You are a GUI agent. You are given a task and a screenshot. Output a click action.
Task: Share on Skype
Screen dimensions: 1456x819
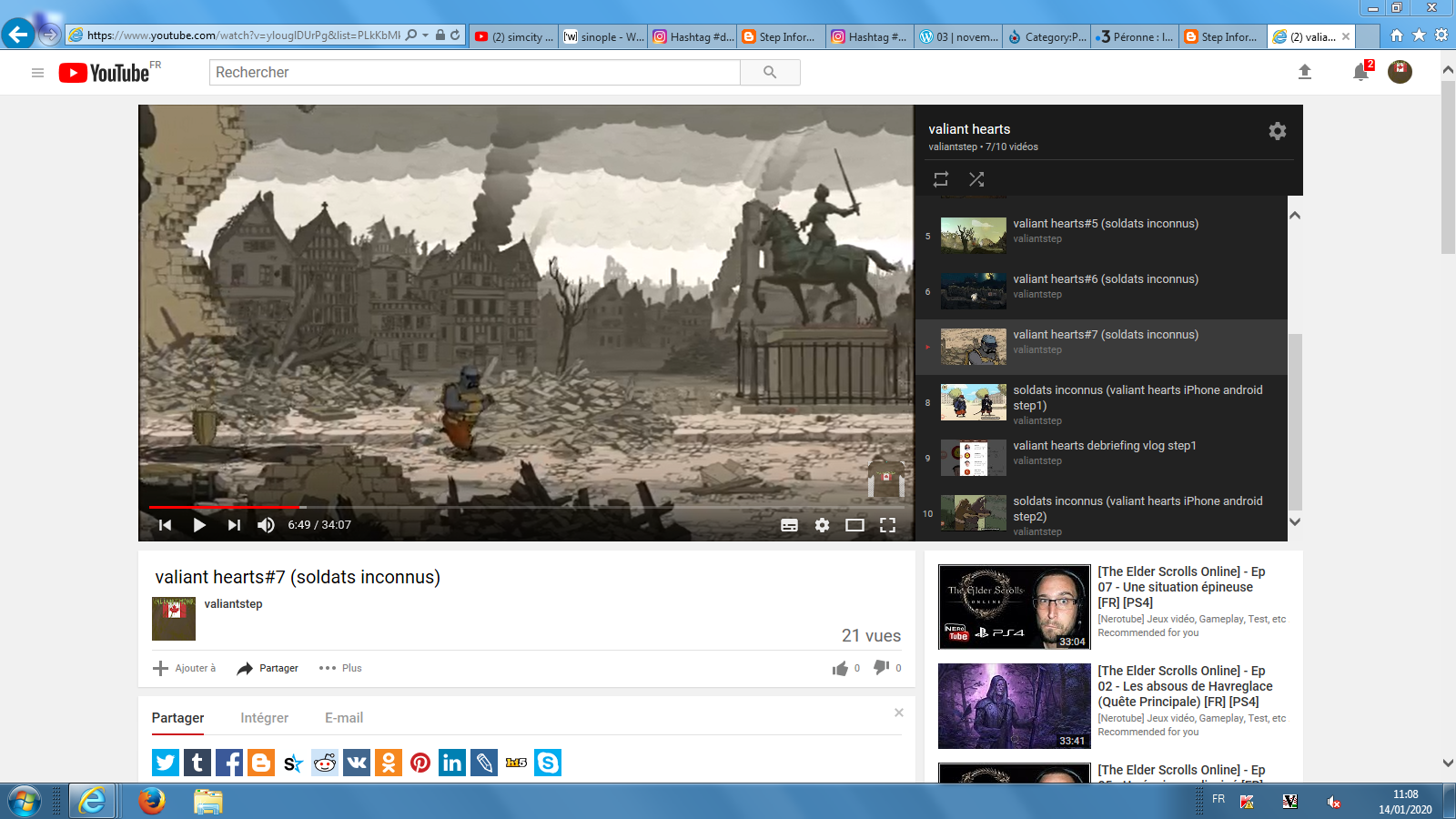(x=548, y=763)
